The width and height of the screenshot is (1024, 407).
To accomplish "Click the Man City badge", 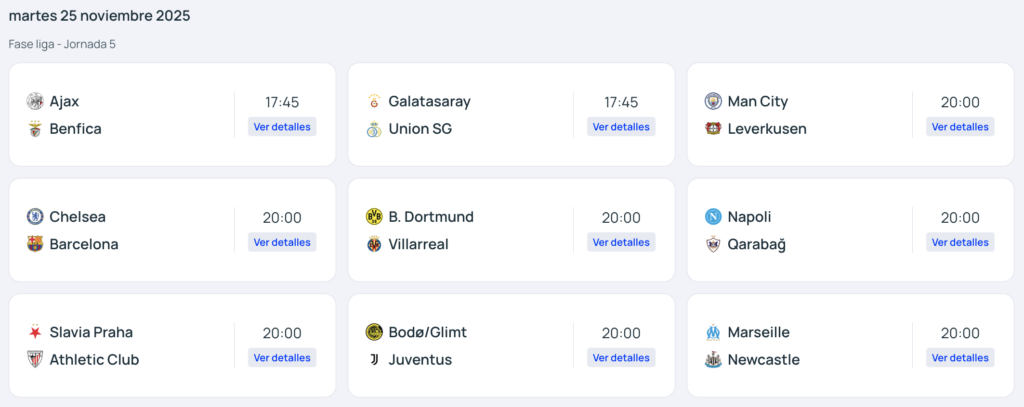I will (713, 101).
